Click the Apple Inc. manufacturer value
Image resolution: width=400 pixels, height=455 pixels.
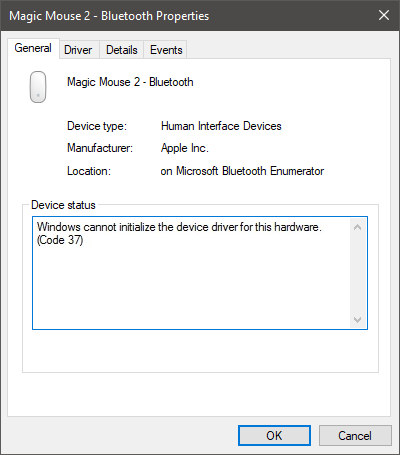[185, 148]
